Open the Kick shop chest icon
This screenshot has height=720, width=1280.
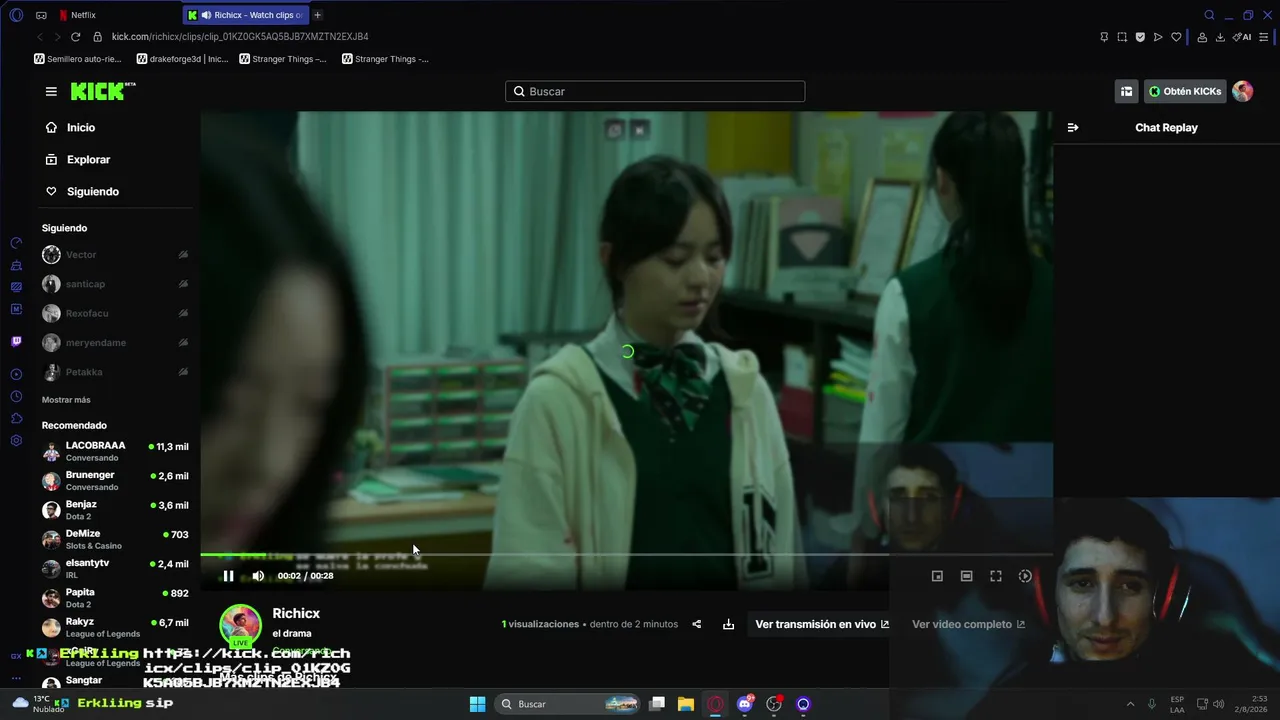1126,91
